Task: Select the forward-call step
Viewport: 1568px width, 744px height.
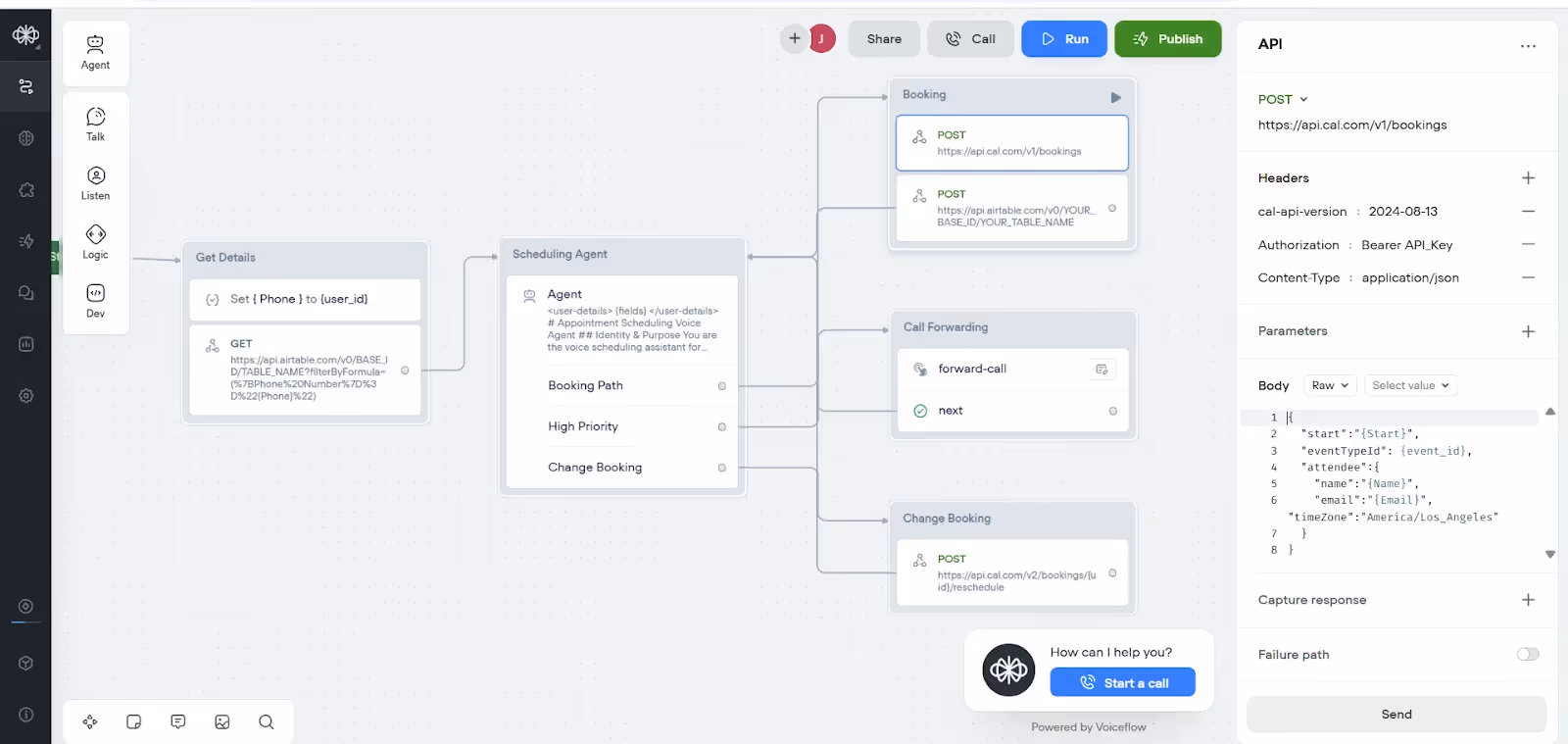Action: pyautogui.click(x=1013, y=370)
